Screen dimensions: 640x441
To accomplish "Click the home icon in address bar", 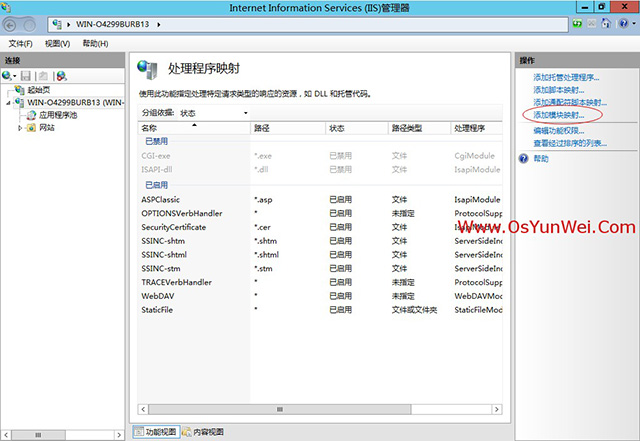I will 606,24.
